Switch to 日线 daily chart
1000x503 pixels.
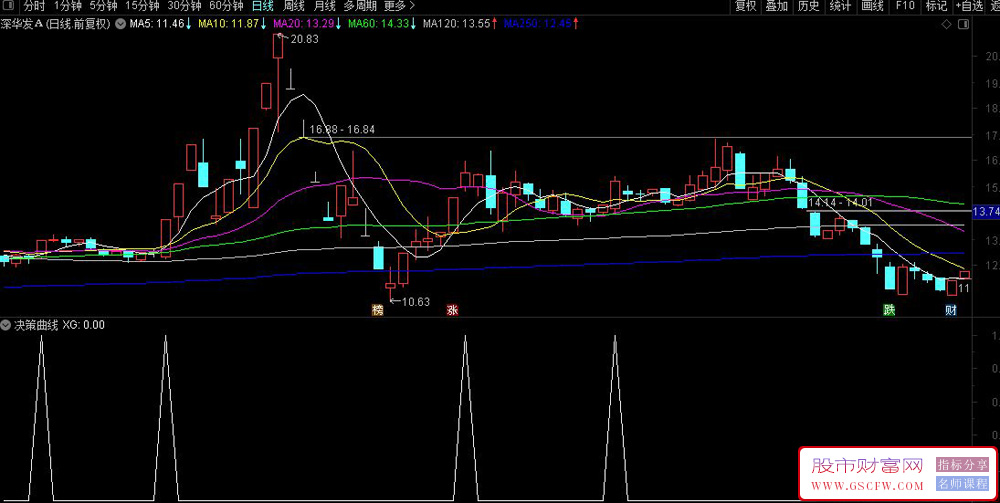[263, 6]
